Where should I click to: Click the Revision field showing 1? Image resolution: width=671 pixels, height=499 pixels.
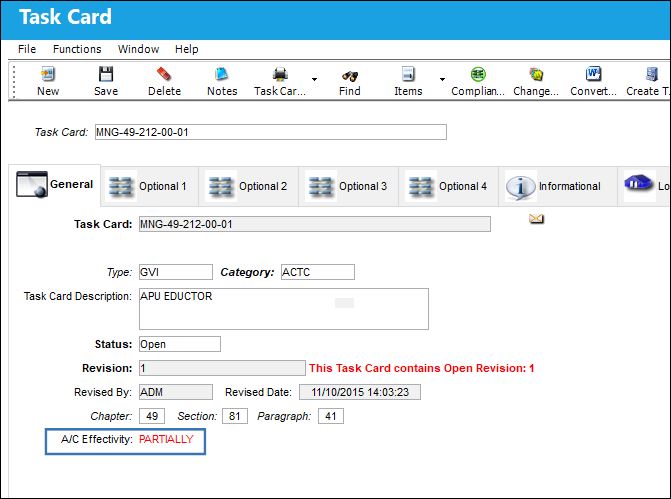[222, 368]
